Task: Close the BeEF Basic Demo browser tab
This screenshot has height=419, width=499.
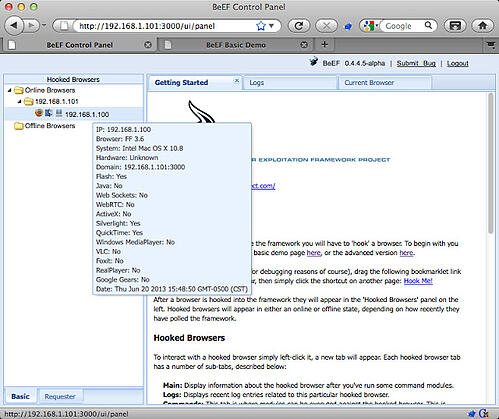Action: coord(304,45)
